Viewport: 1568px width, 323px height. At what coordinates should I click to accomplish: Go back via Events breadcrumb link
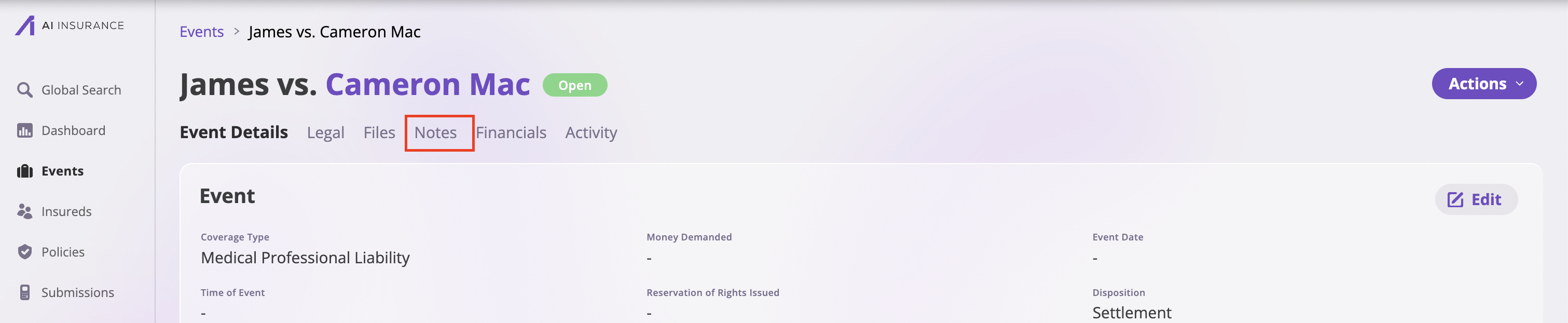(x=201, y=32)
